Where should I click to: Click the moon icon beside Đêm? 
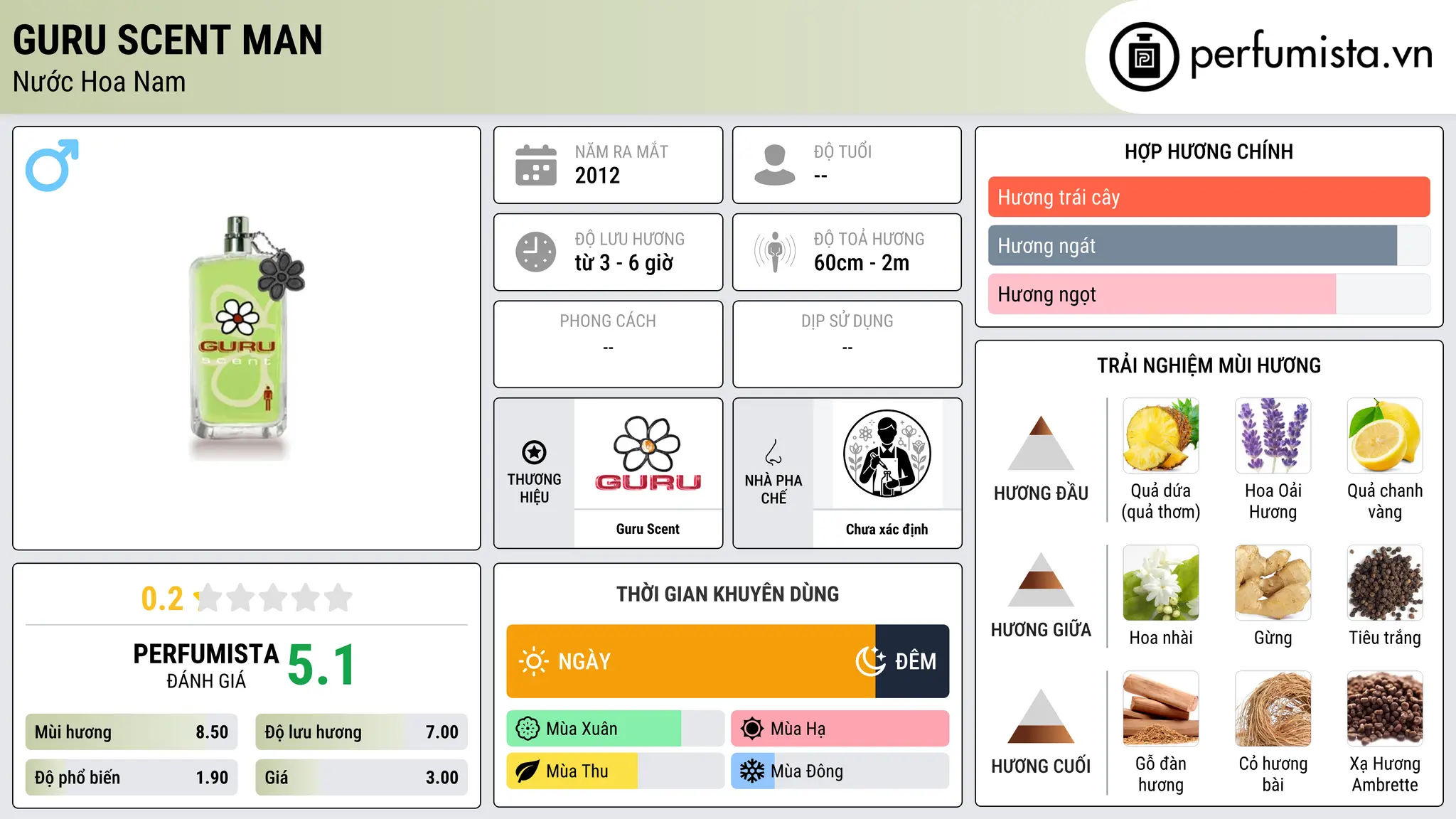pyautogui.click(x=871, y=661)
